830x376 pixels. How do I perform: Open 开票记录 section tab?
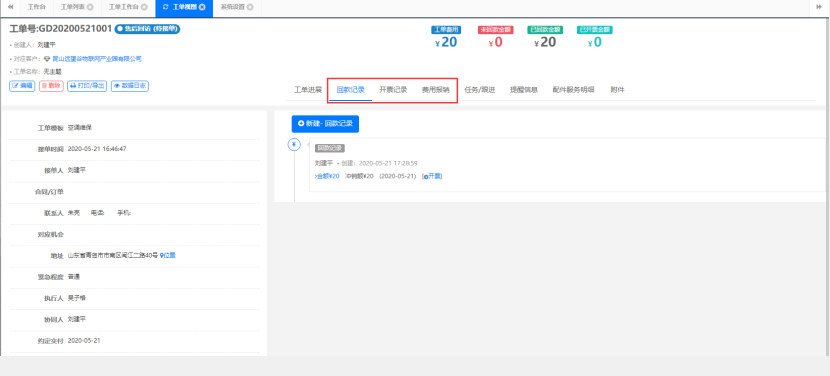point(393,90)
